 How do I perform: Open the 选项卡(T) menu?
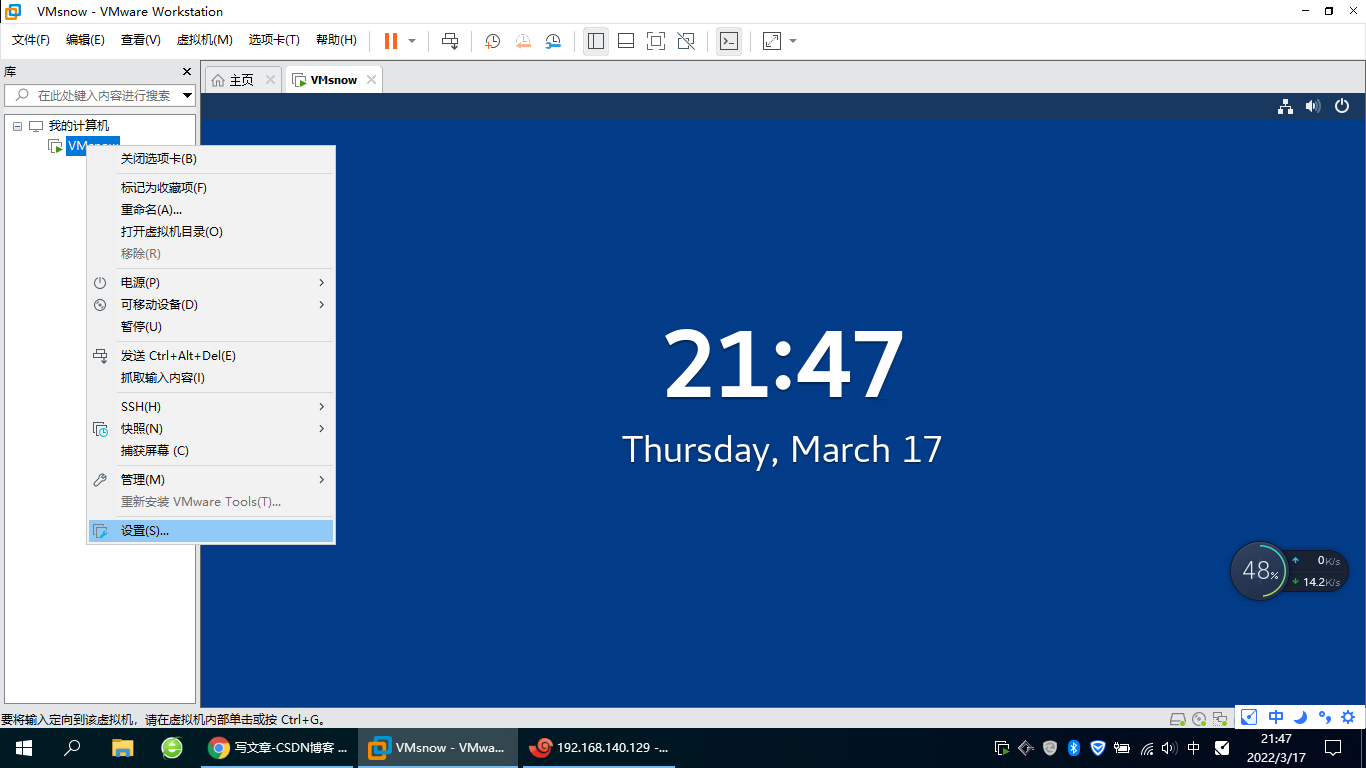[274, 40]
